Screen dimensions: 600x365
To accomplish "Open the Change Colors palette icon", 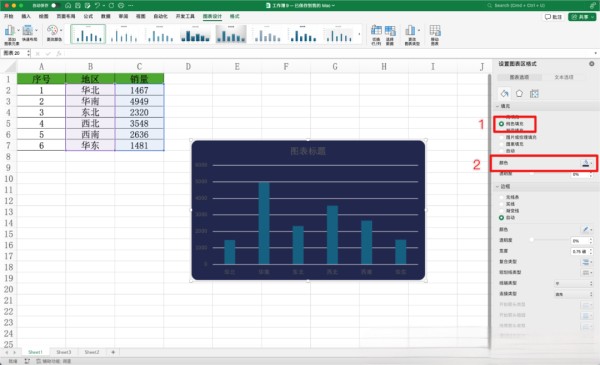I will pyautogui.click(x=54, y=34).
